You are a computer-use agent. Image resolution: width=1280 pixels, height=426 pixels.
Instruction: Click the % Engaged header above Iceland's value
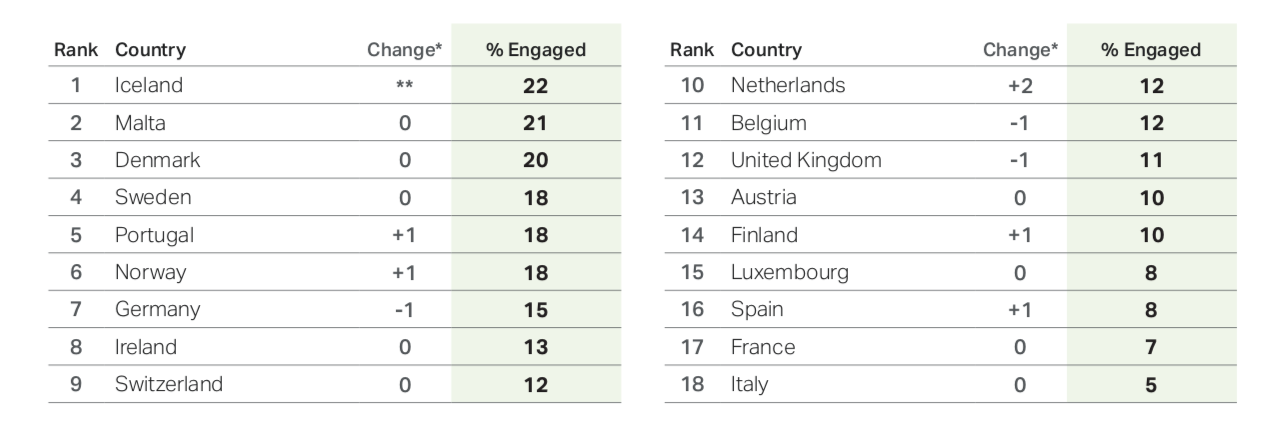coord(535,50)
